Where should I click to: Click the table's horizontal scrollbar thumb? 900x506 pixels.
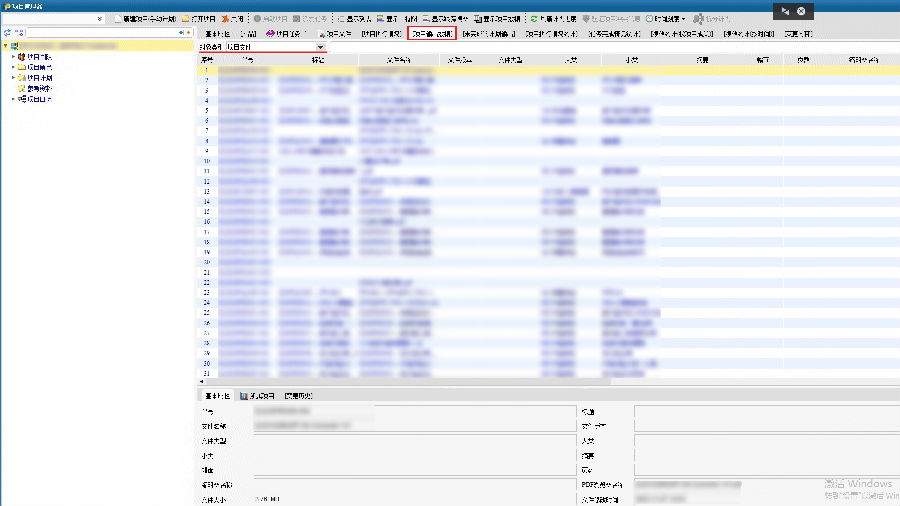(408, 382)
